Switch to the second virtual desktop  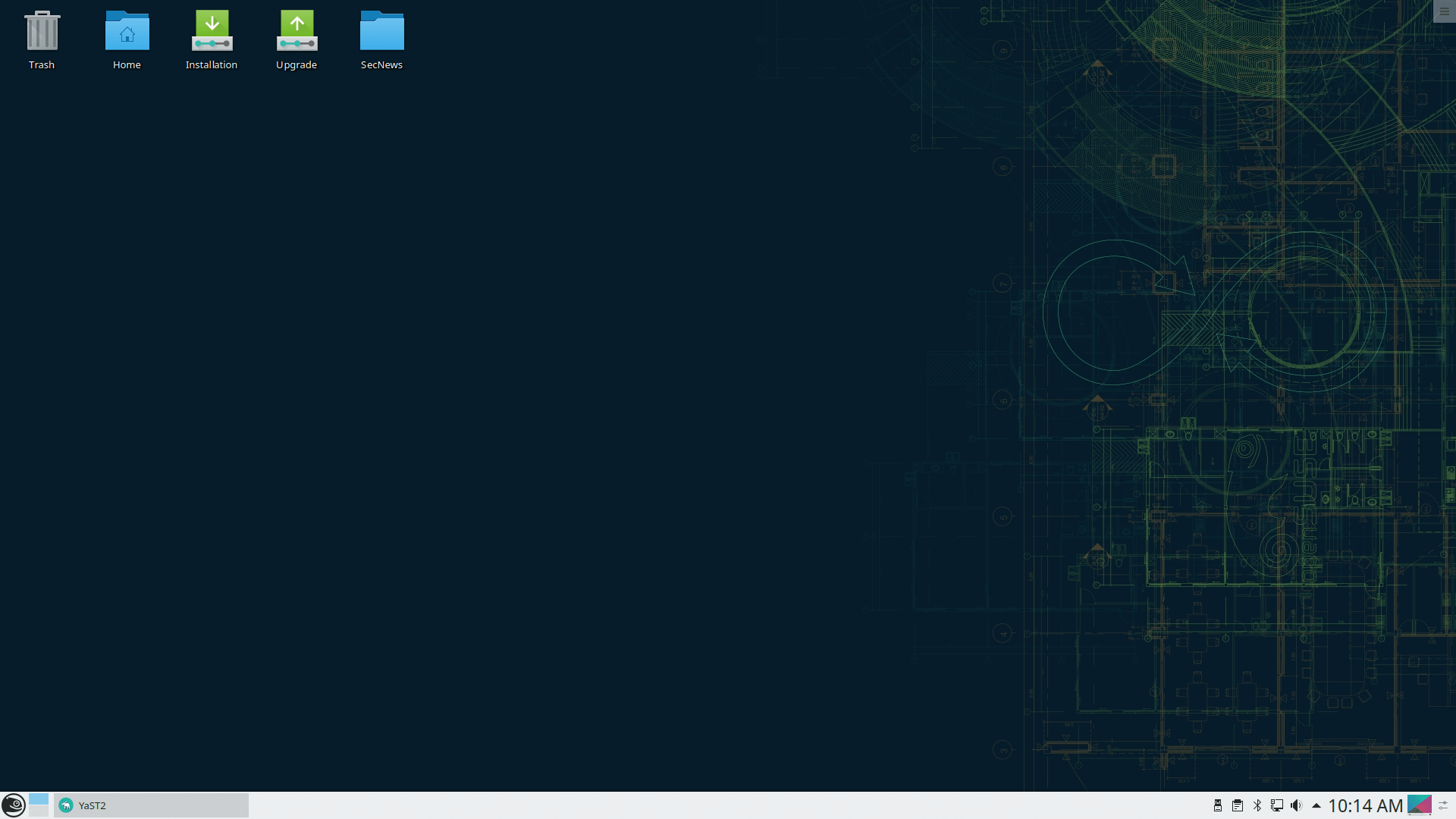[39, 811]
